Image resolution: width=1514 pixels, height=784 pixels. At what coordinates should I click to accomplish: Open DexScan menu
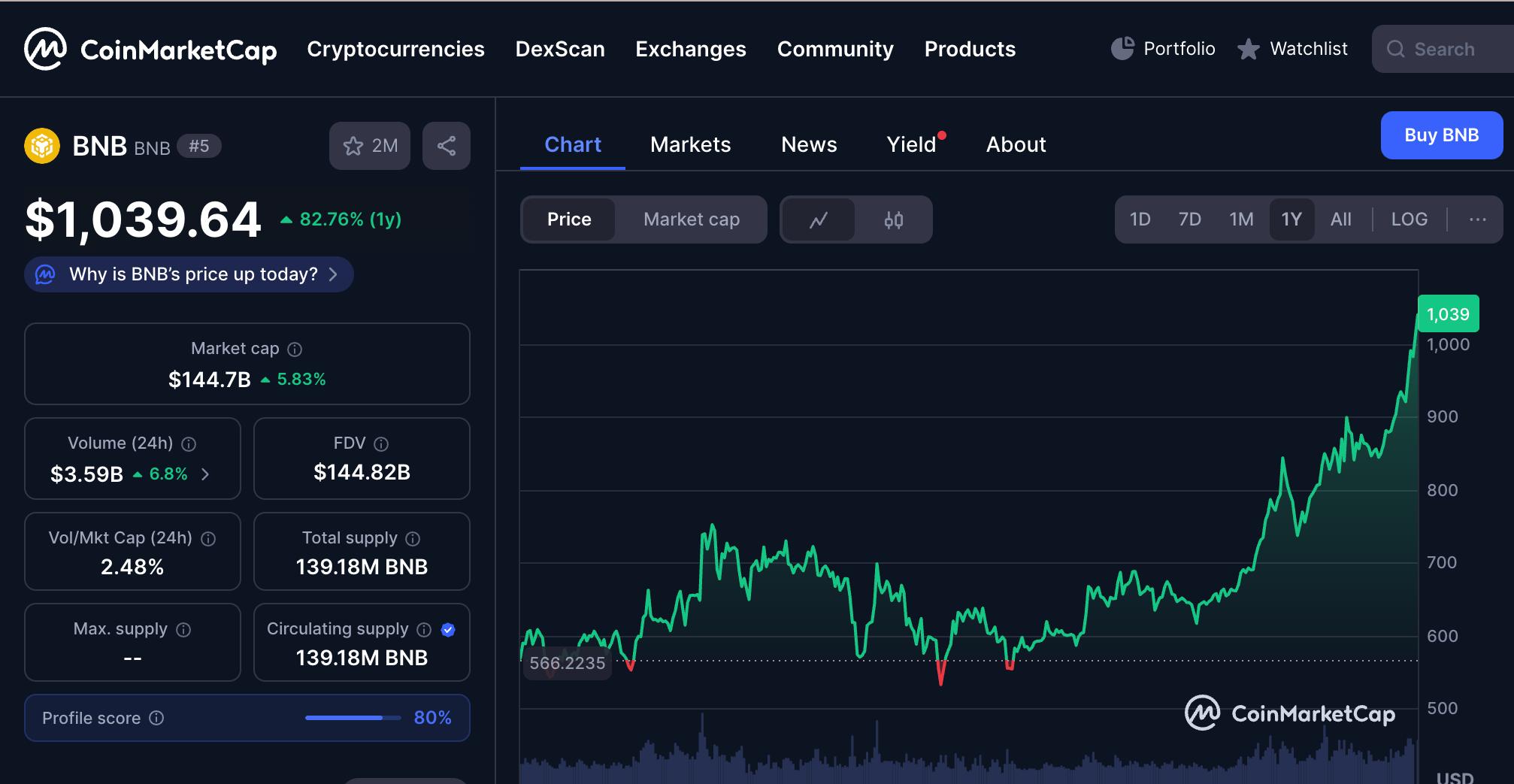[x=560, y=49]
